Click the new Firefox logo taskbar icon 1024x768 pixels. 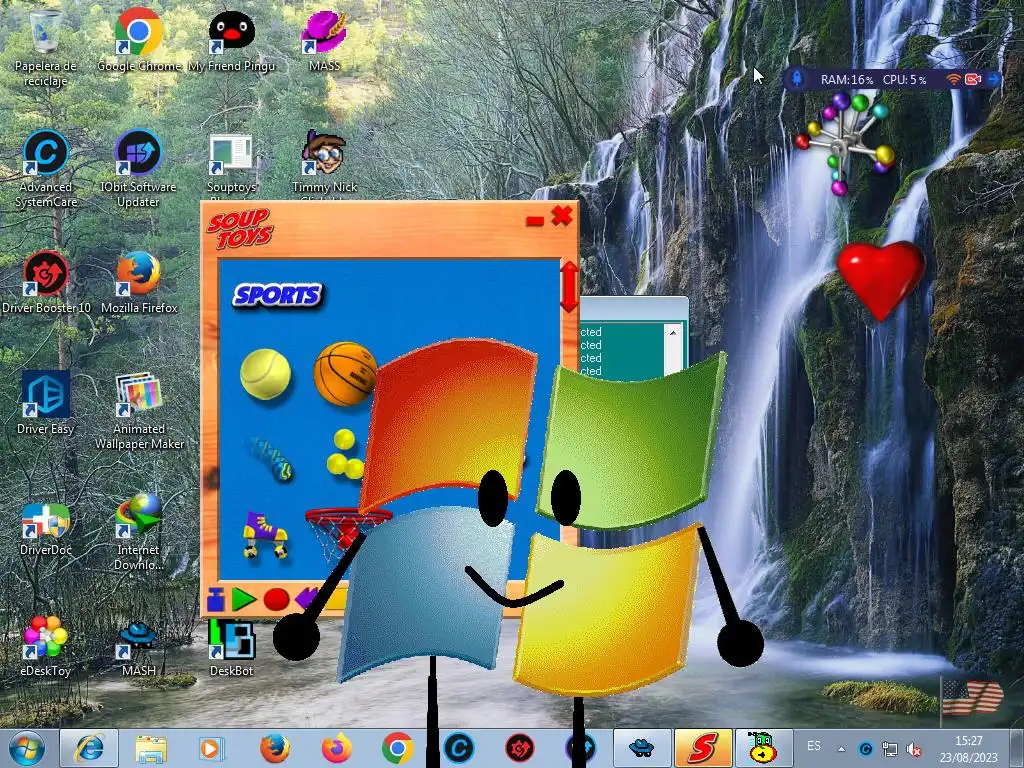tap(336, 748)
